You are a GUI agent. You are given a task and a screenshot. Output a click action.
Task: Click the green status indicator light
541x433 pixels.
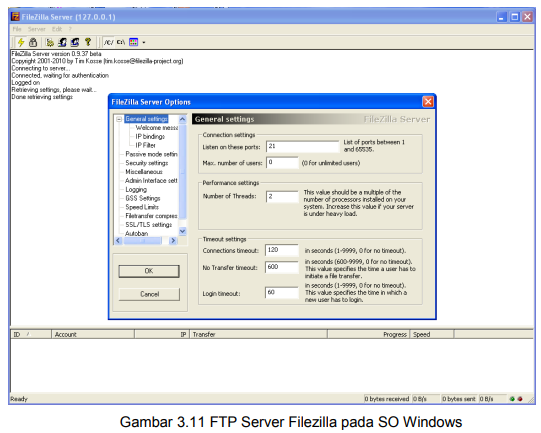click(x=512, y=399)
